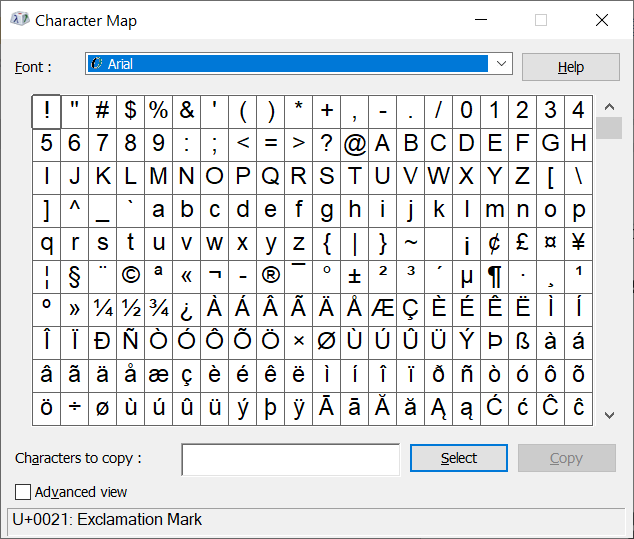Select the micro µ symbol
This screenshot has width=634, height=539.
tap(467, 277)
